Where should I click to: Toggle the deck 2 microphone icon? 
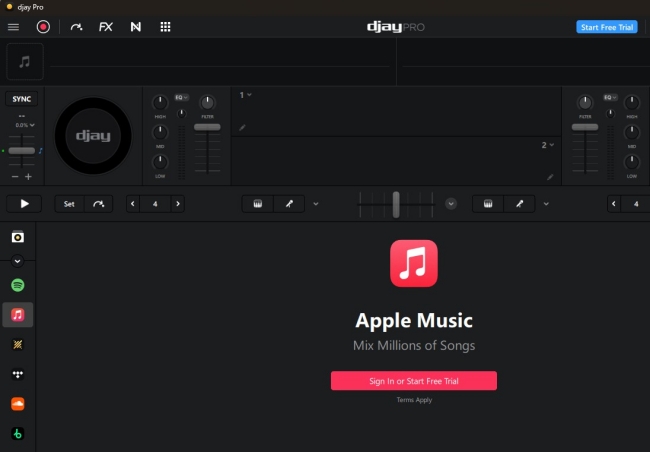tap(519, 204)
